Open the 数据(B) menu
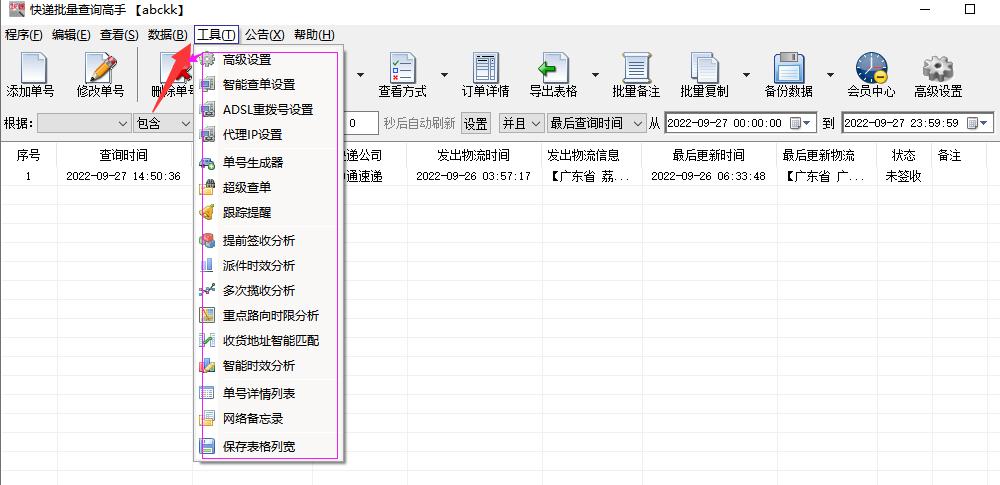 [x=168, y=35]
